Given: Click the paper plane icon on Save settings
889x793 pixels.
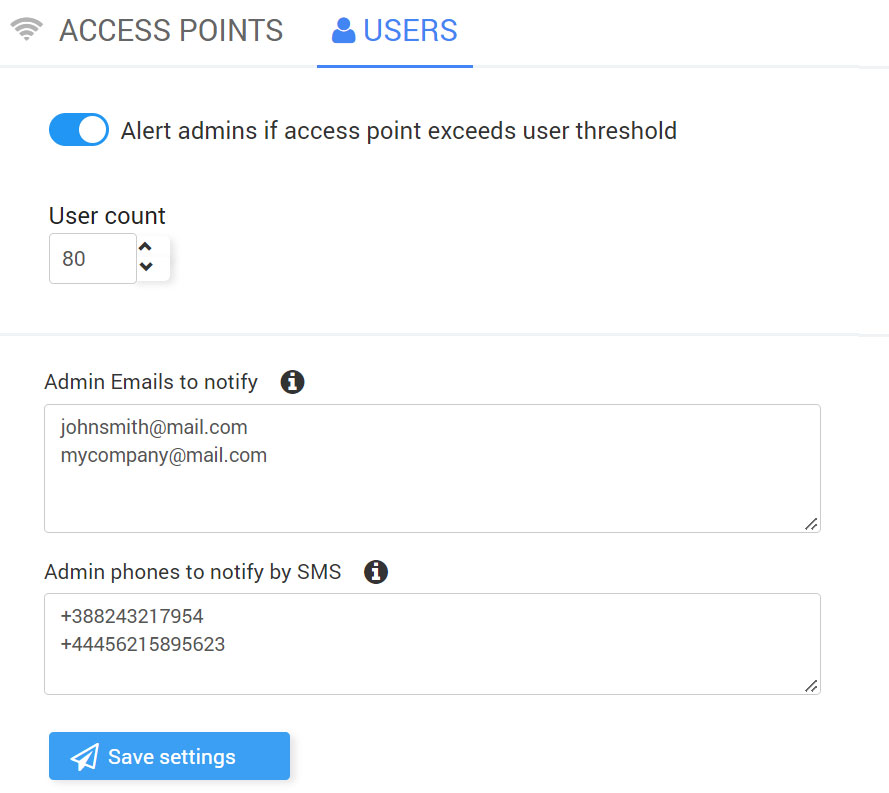Looking at the screenshot, I should click(x=85, y=757).
